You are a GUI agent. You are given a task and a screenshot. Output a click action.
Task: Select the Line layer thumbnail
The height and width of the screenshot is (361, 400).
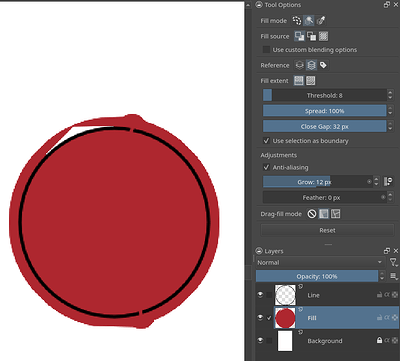(285, 295)
